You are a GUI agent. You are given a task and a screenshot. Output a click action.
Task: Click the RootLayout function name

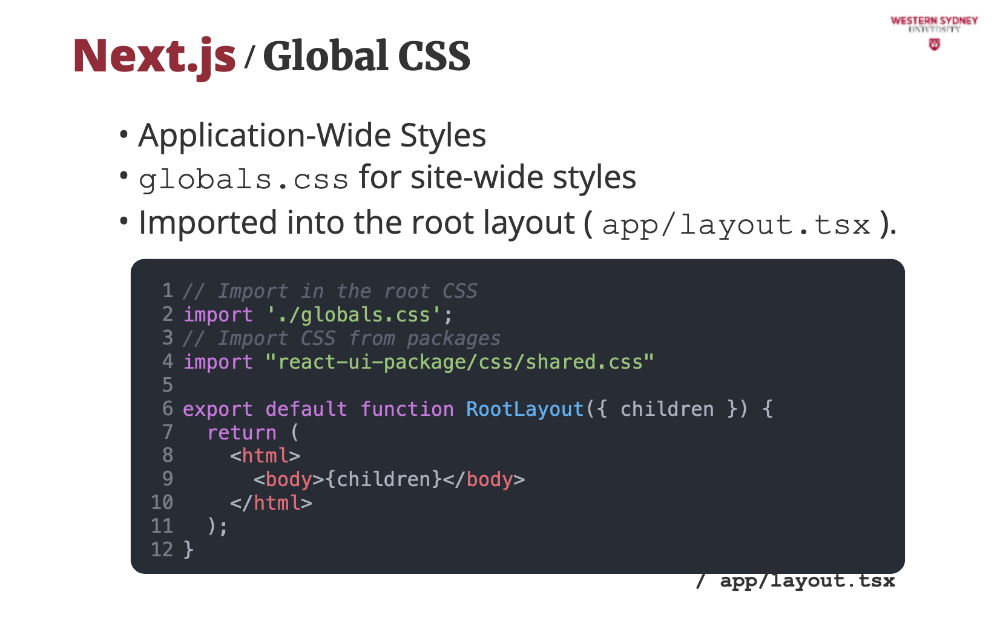tap(524, 409)
